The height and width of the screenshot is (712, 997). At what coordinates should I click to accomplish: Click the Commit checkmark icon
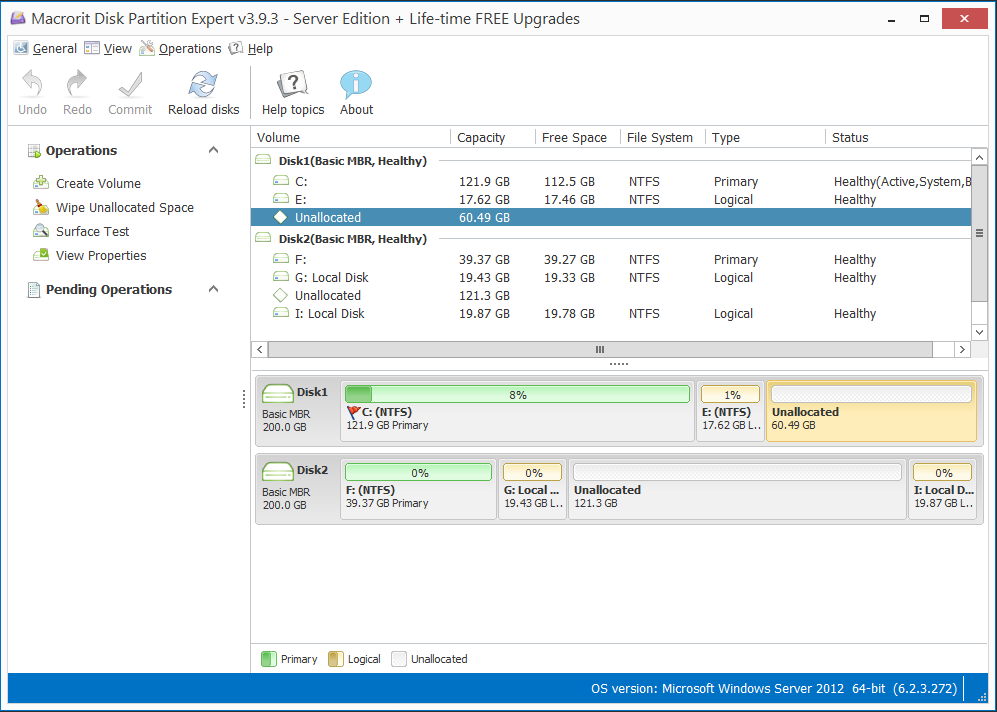pos(130,84)
